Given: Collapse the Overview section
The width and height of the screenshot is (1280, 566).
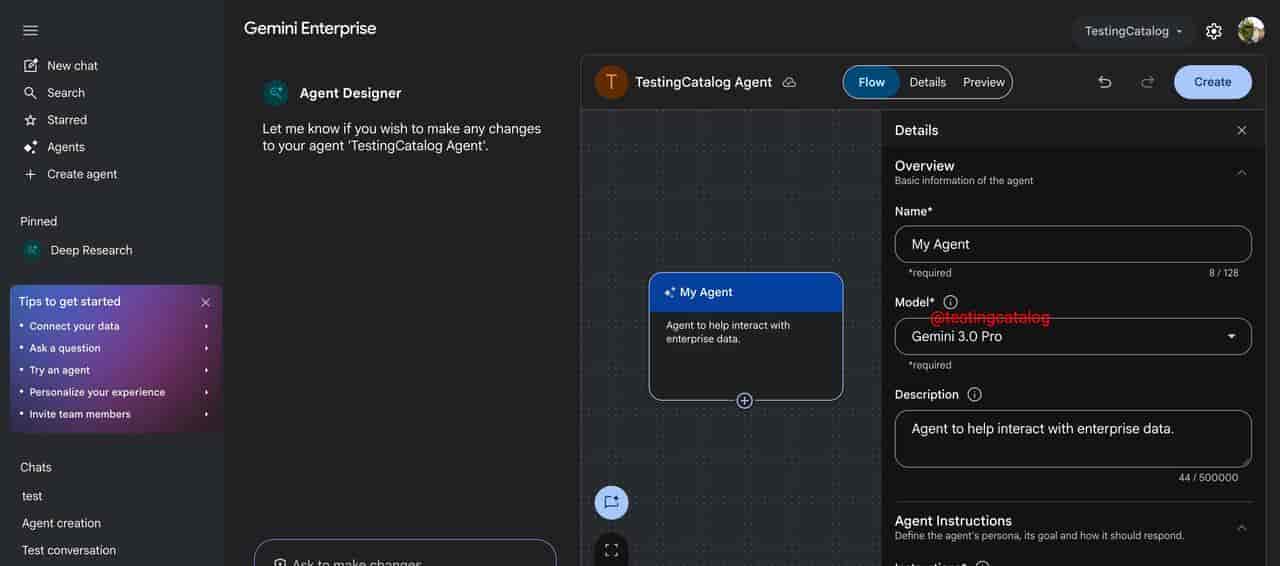Looking at the screenshot, I should [1242, 172].
